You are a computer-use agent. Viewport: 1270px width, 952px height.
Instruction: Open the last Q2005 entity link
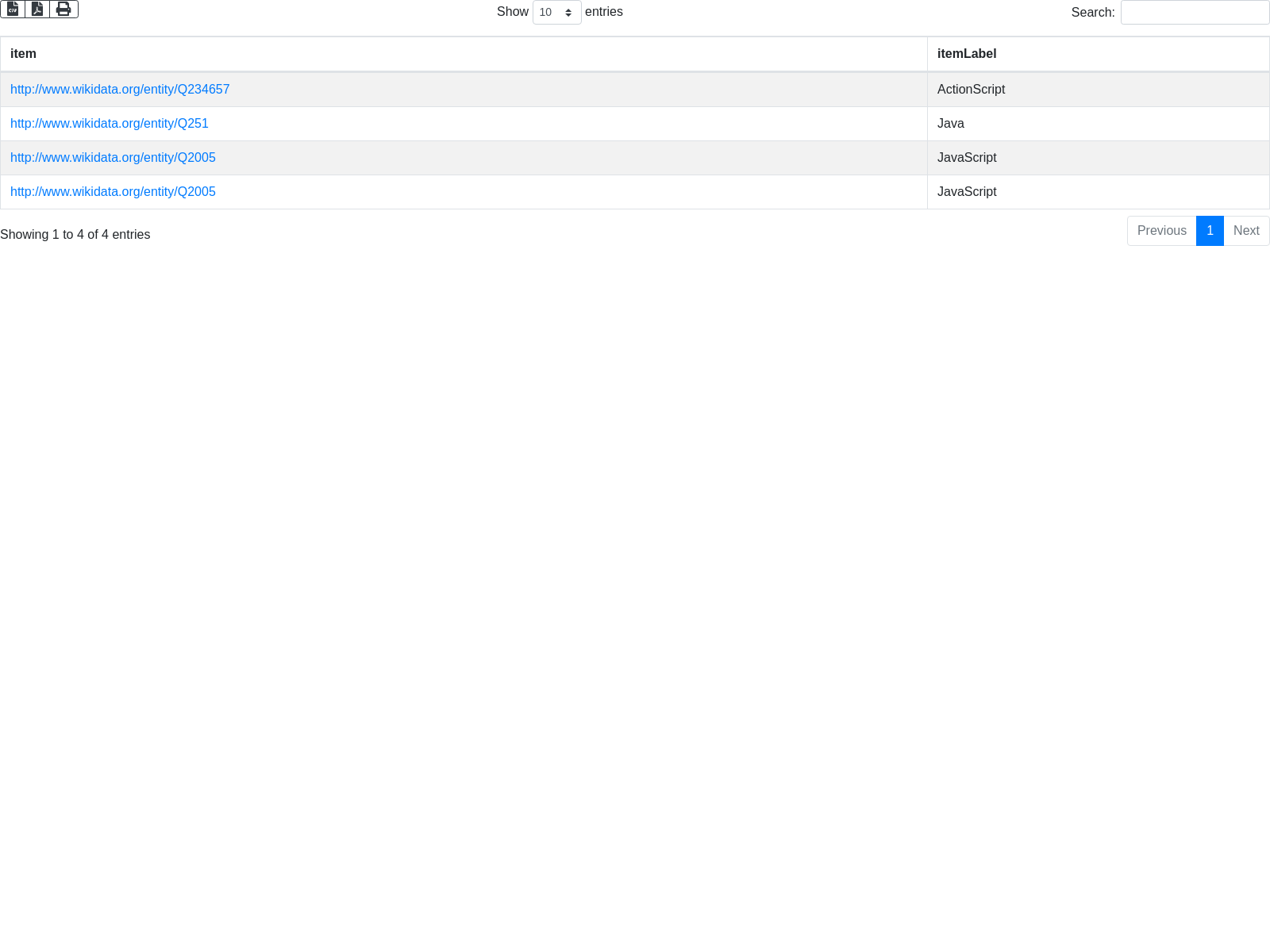(113, 192)
